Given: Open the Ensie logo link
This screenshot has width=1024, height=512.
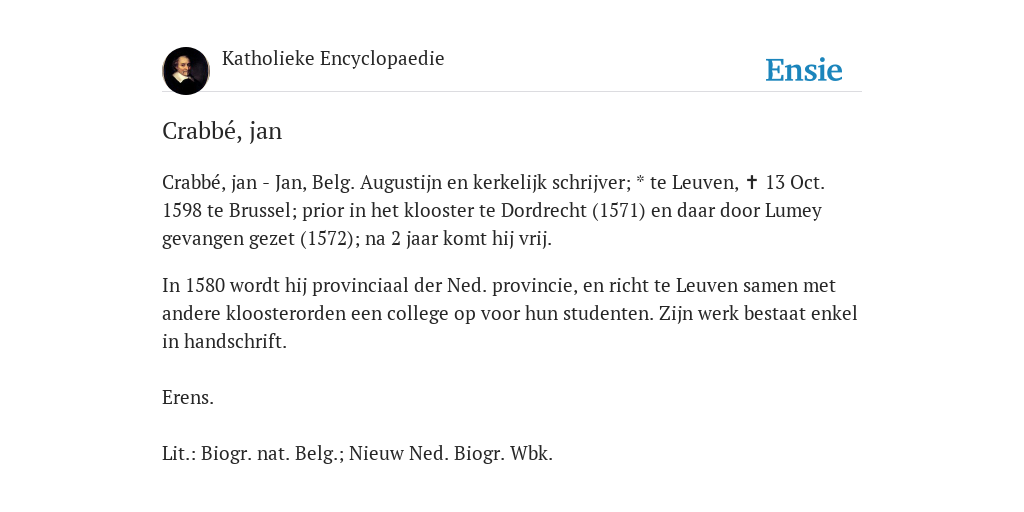Looking at the screenshot, I should (804, 70).
